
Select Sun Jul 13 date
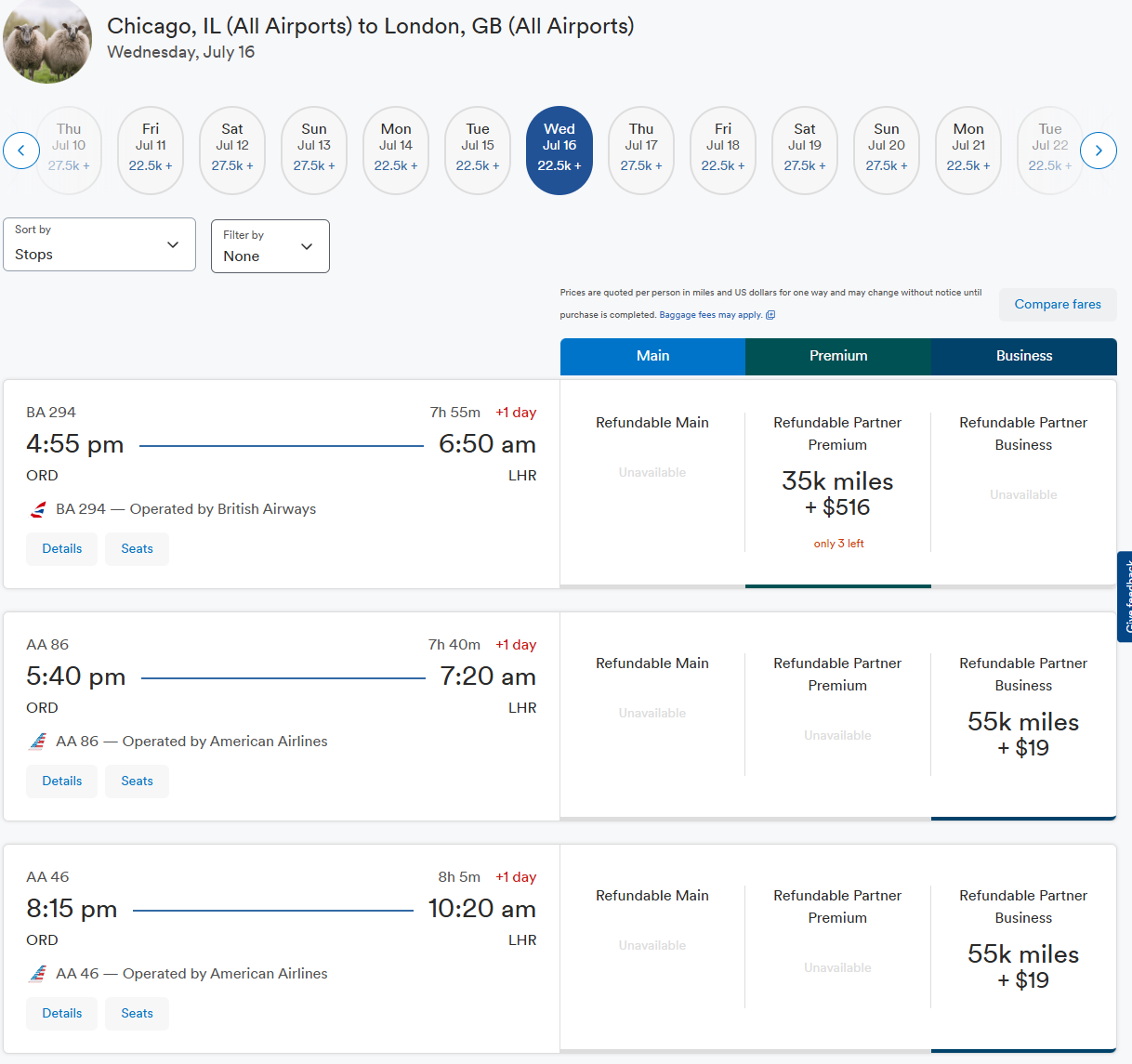click(314, 151)
